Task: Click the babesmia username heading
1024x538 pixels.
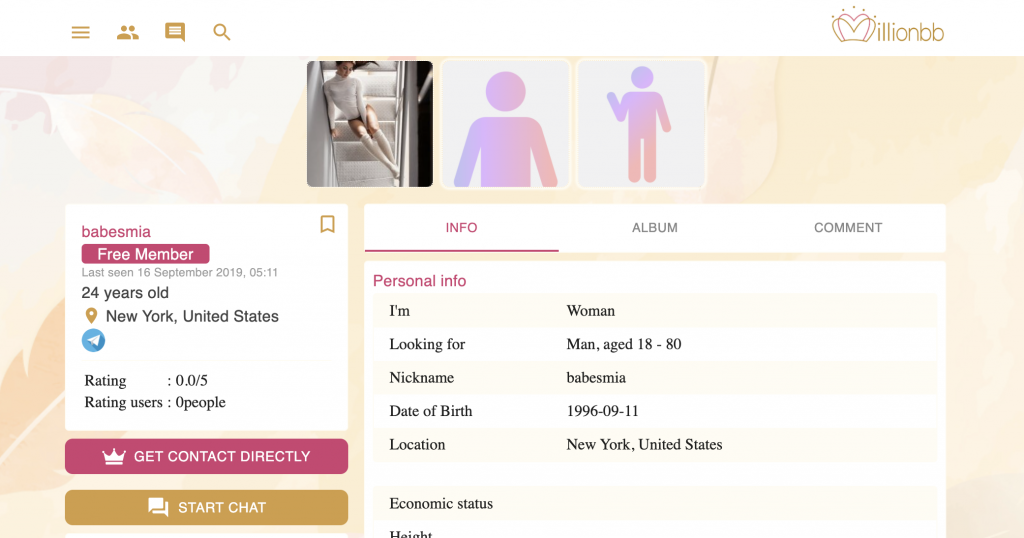Action: coord(116,232)
